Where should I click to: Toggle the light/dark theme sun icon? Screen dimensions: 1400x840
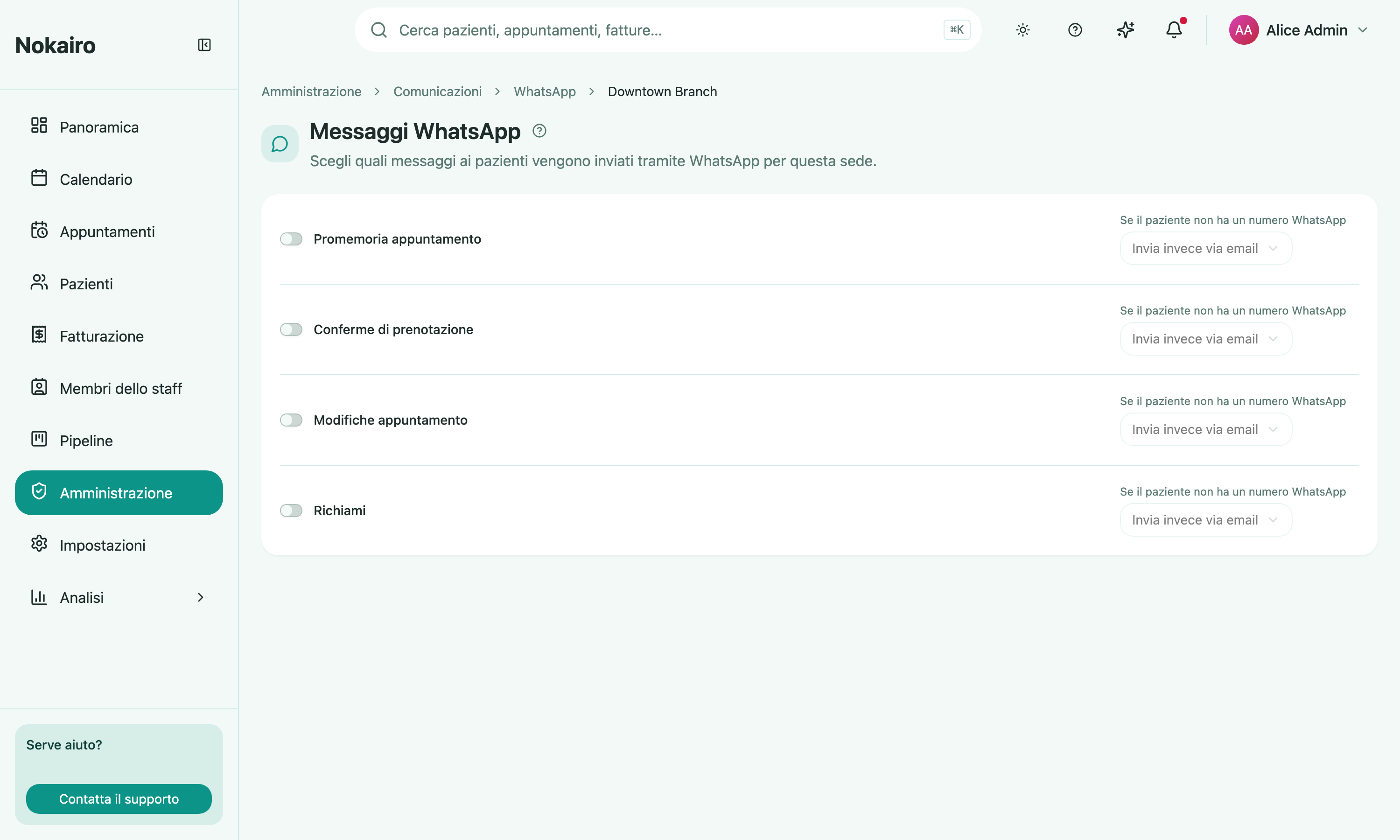(1022, 30)
